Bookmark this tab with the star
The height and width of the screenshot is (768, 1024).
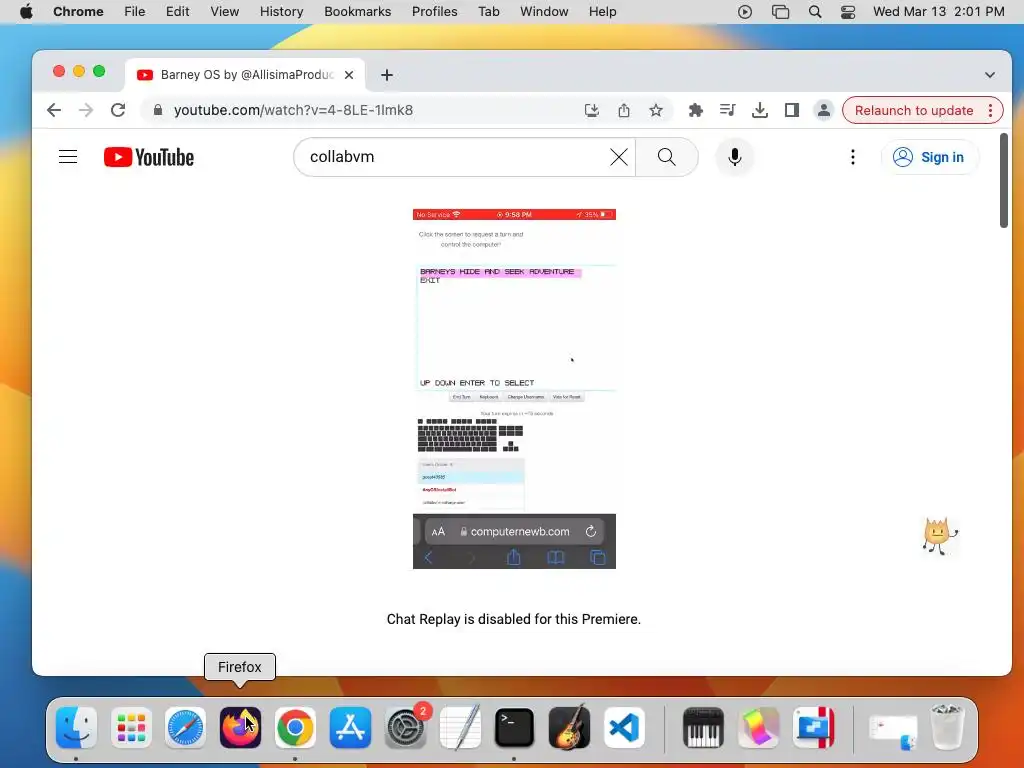[656, 110]
